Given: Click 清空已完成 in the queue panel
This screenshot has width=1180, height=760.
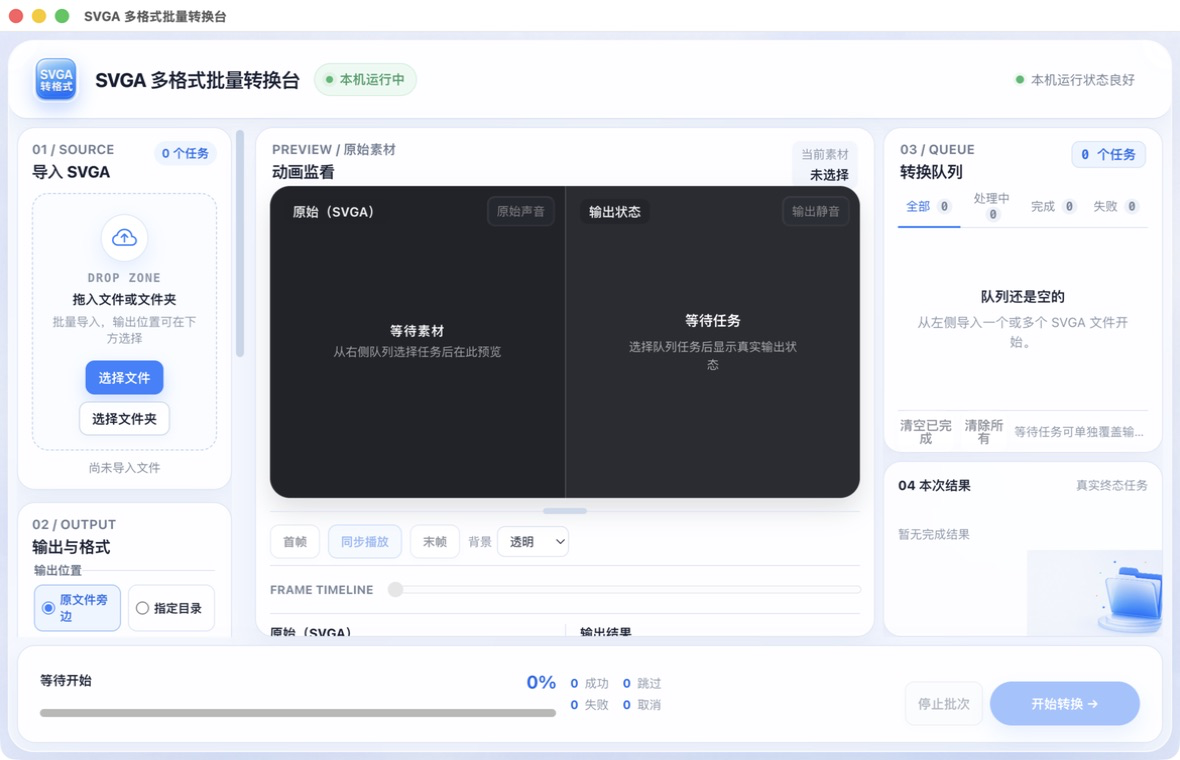Looking at the screenshot, I should click(926, 432).
